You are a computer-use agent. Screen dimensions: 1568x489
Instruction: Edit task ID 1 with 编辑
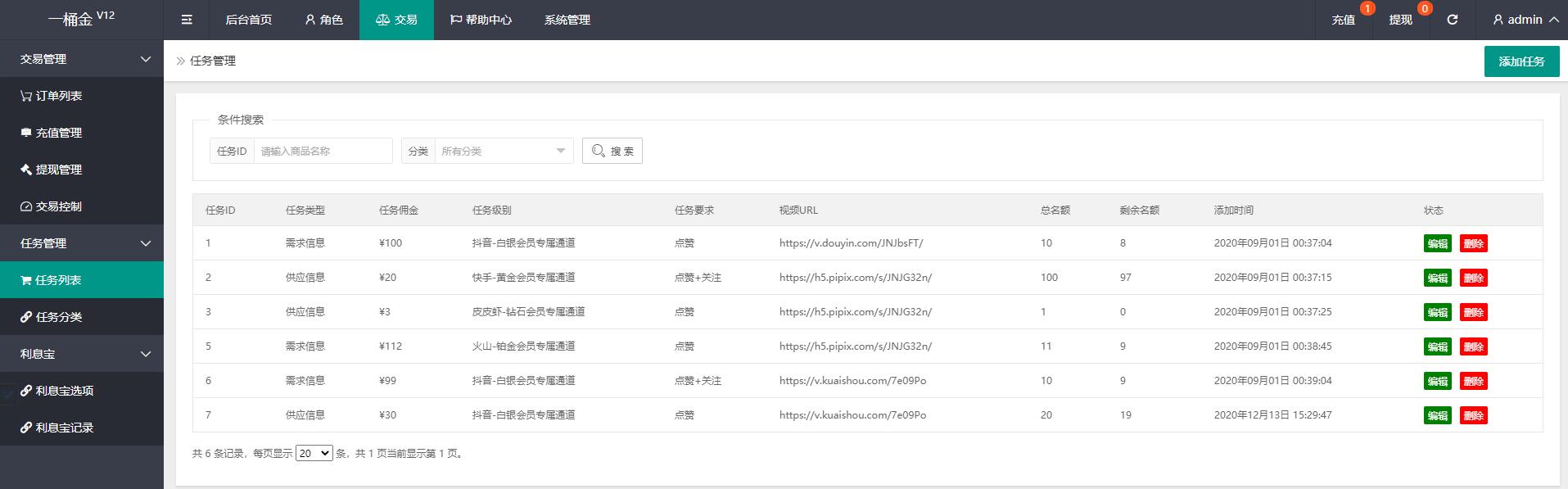pyautogui.click(x=1438, y=243)
